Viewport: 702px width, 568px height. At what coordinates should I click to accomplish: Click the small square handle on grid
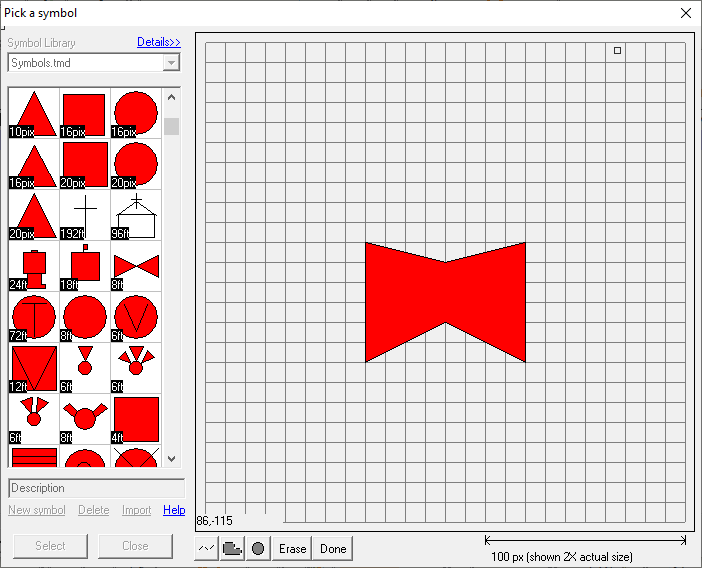[617, 51]
